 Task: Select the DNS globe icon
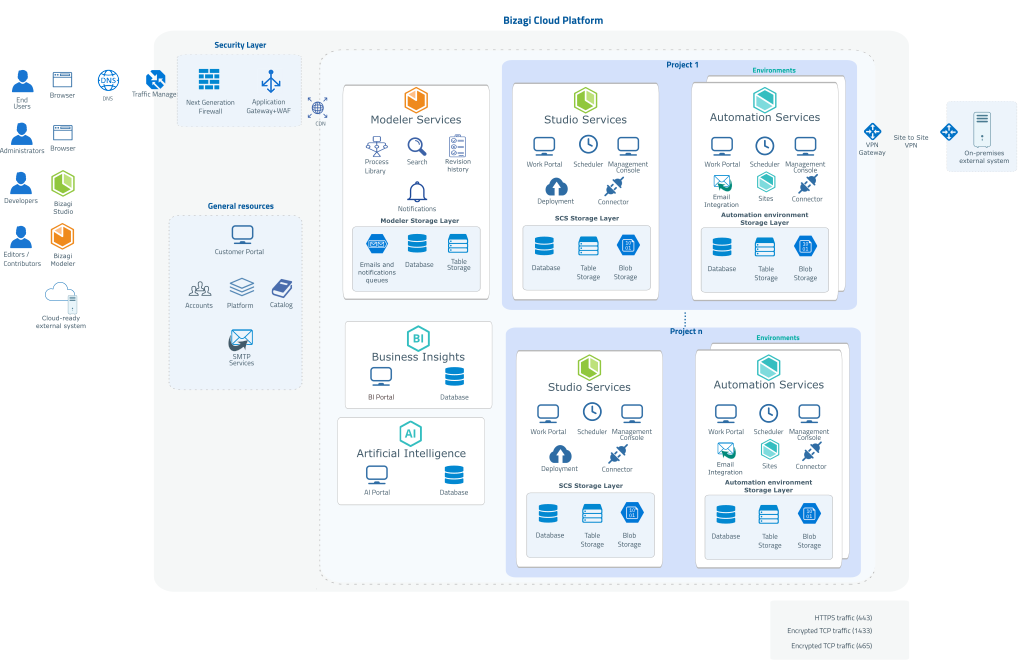coord(108,81)
